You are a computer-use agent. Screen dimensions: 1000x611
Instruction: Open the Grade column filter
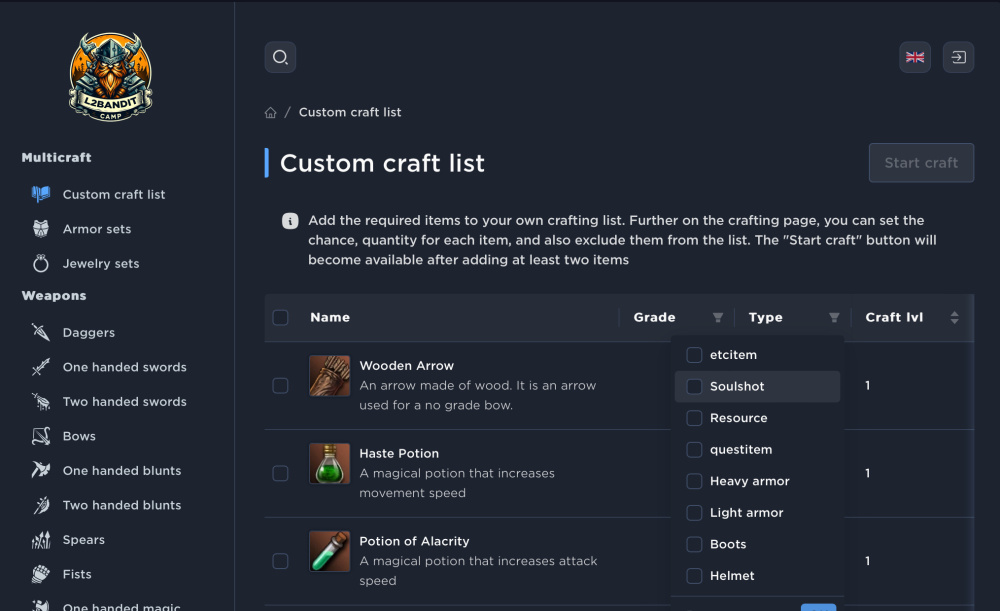pyautogui.click(x=717, y=318)
